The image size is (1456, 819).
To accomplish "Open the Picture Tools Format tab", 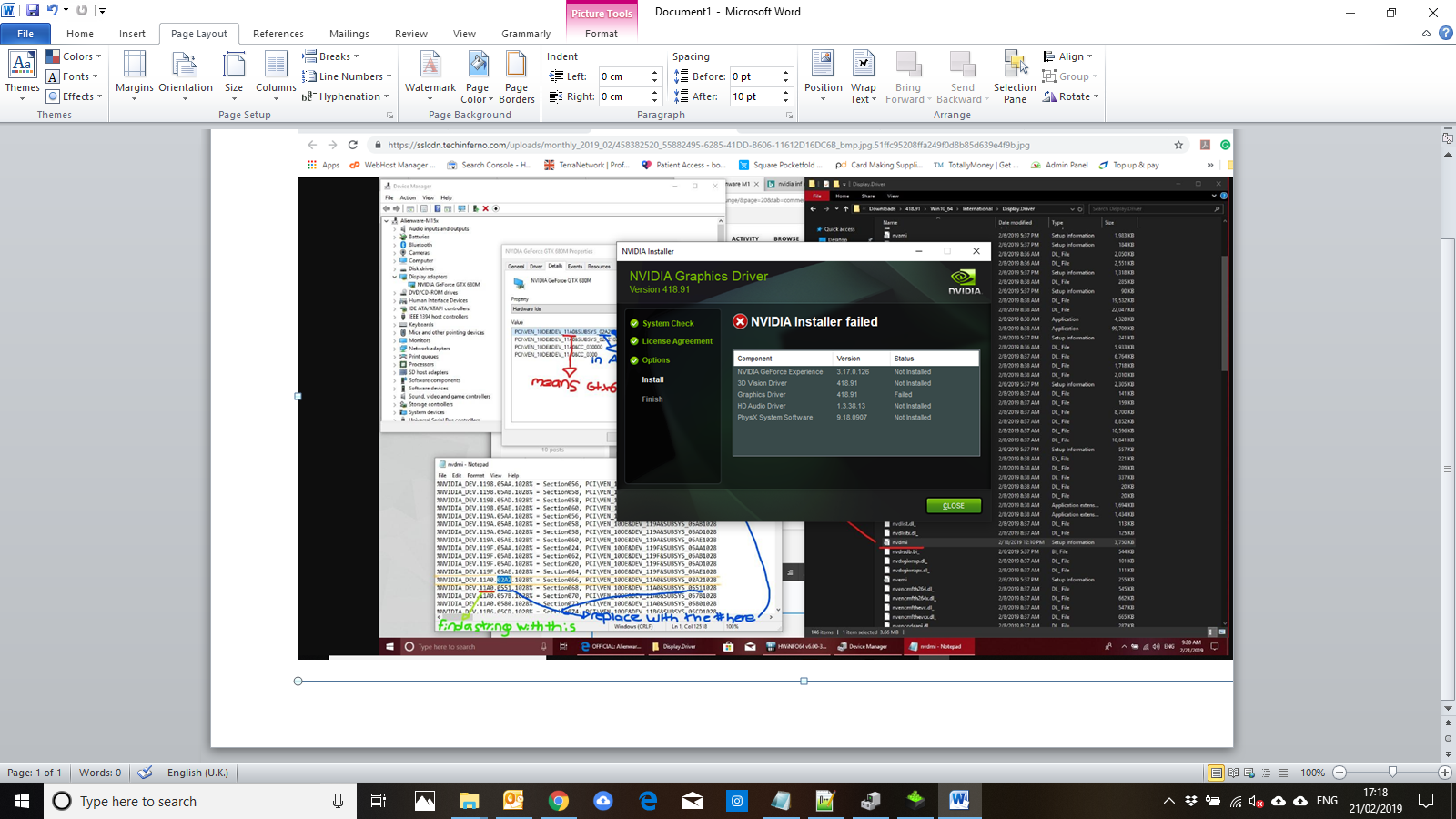I will pyautogui.click(x=602, y=34).
